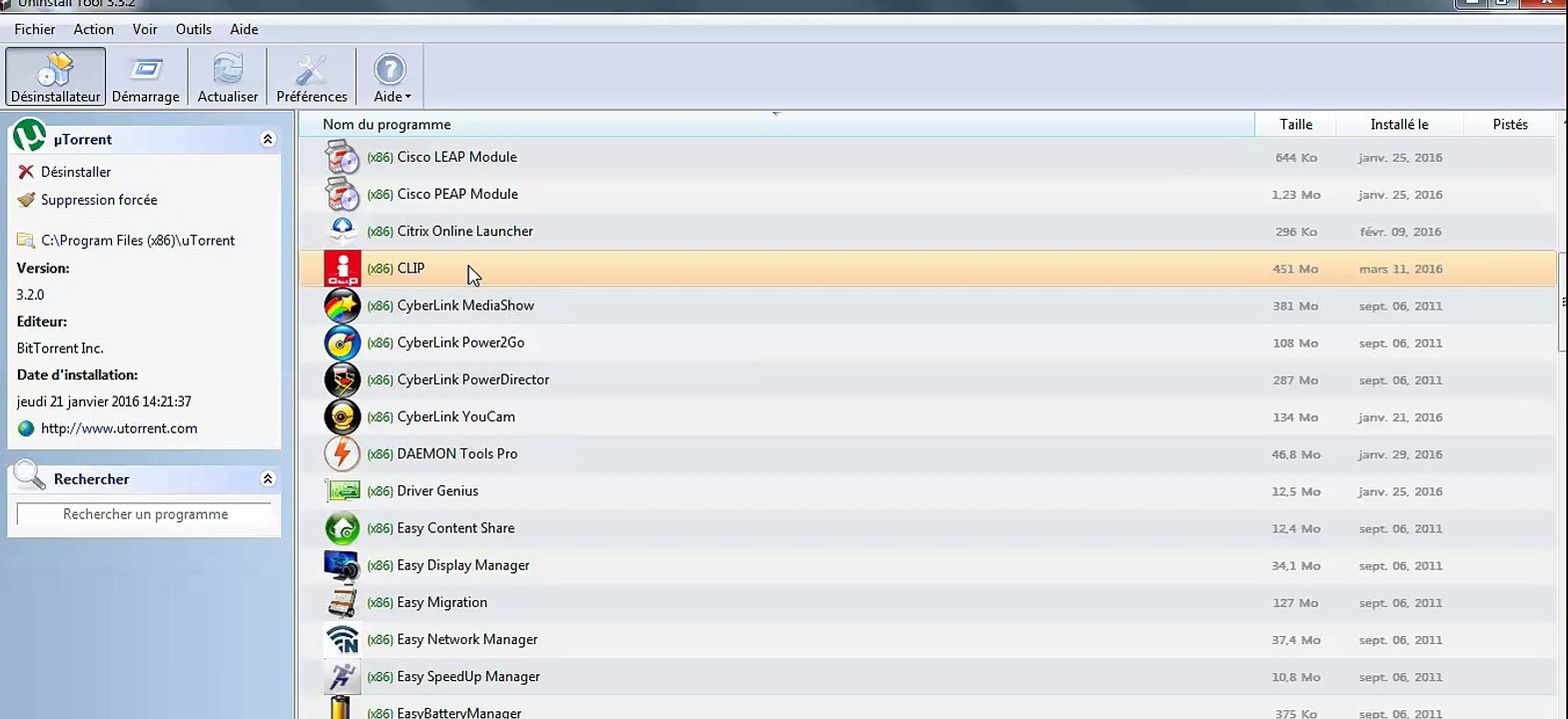The image size is (1568, 719).
Task: Open the Aide dropdown in toolbar
Action: [391, 77]
